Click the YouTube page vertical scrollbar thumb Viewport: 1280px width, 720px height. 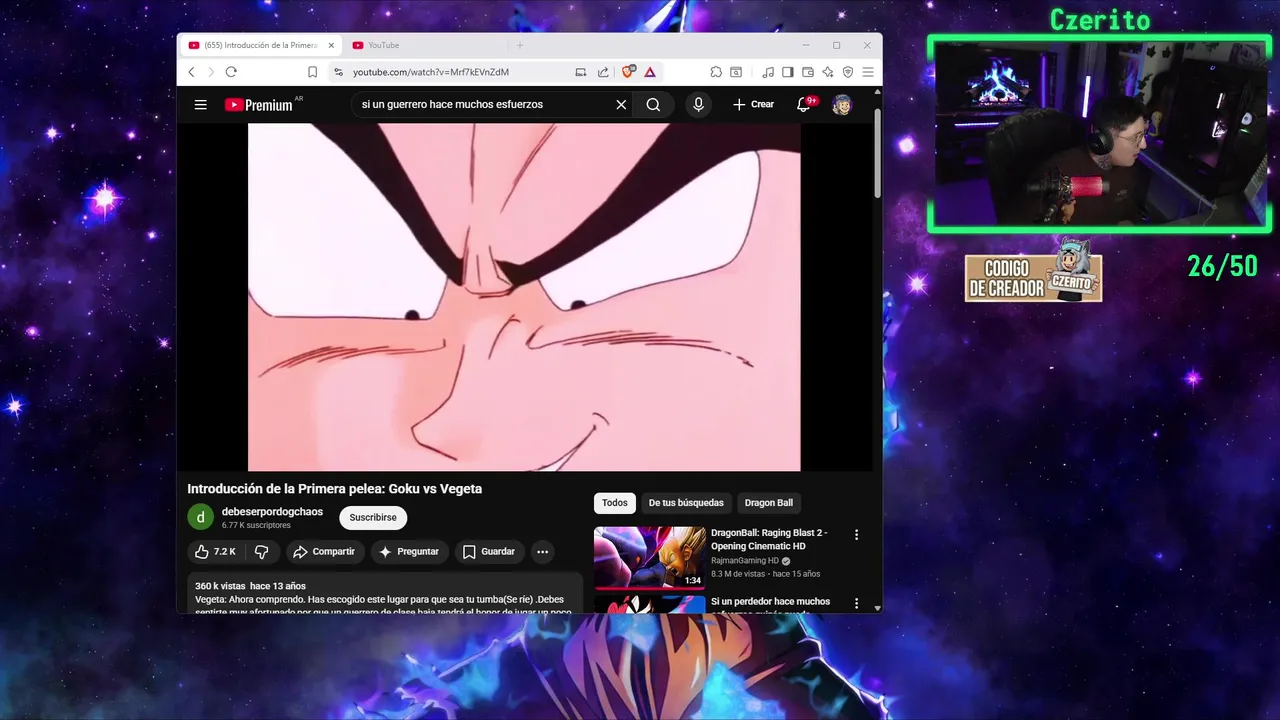coord(877,152)
